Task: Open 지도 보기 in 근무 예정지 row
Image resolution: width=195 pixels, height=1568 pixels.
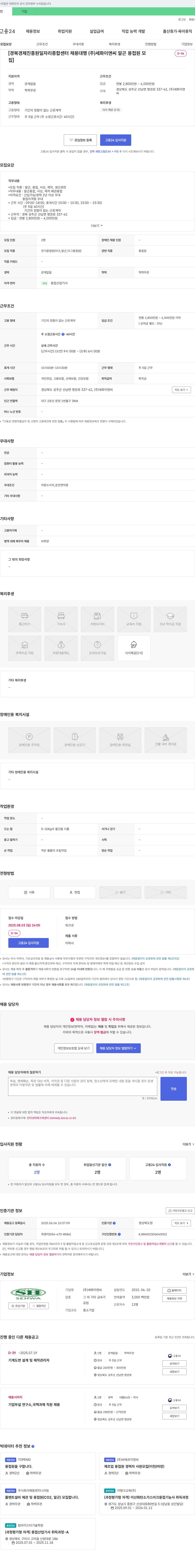Action: pyautogui.click(x=181, y=390)
